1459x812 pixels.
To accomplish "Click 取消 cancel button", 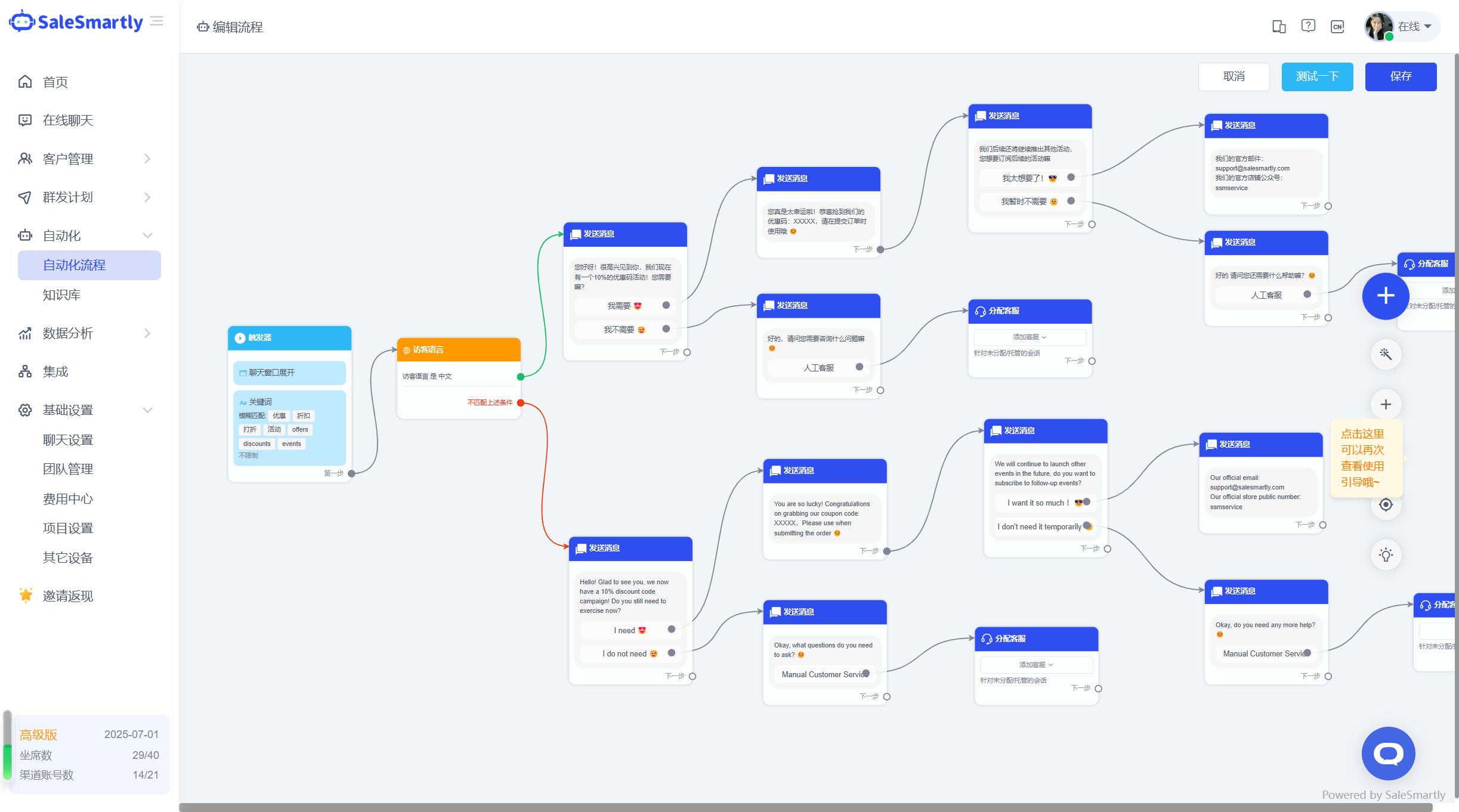I will [1234, 76].
